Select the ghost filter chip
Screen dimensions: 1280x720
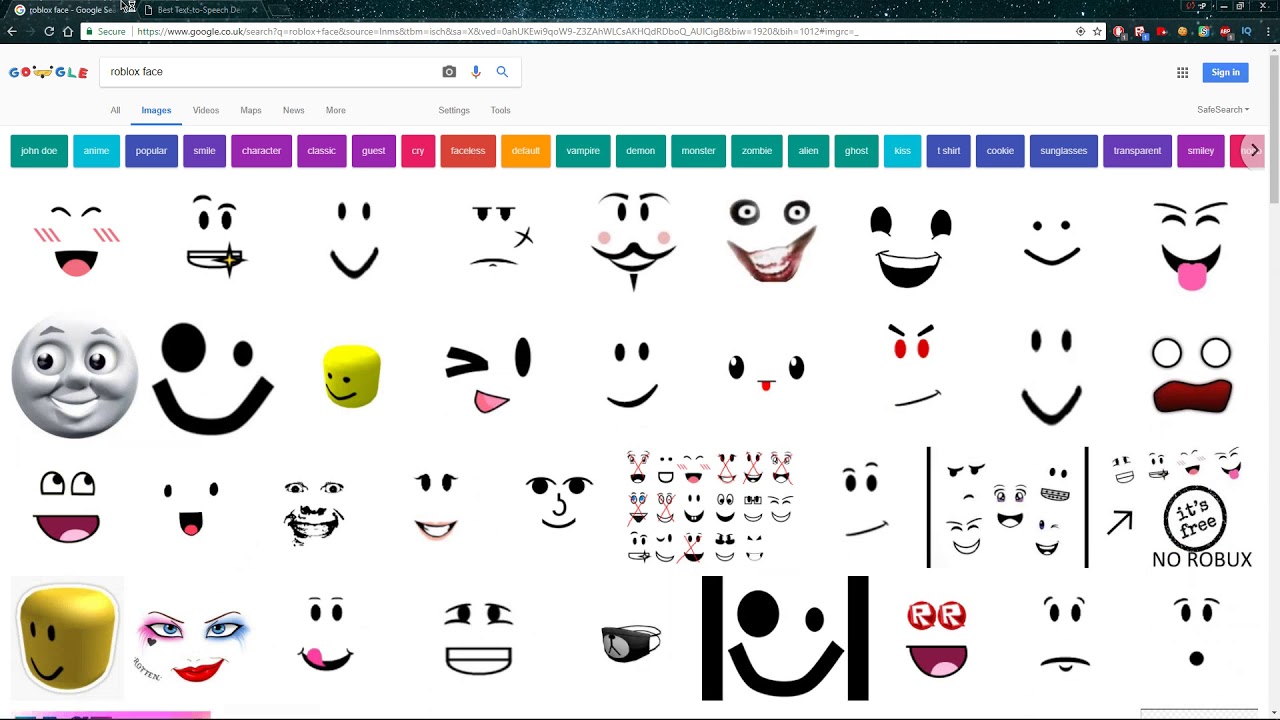[856, 151]
